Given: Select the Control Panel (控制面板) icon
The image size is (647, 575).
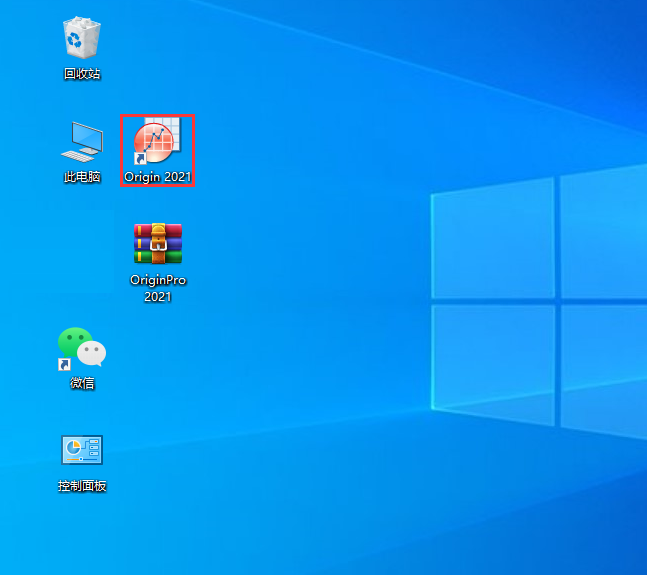Looking at the screenshot, I should (x=82, y=451).
